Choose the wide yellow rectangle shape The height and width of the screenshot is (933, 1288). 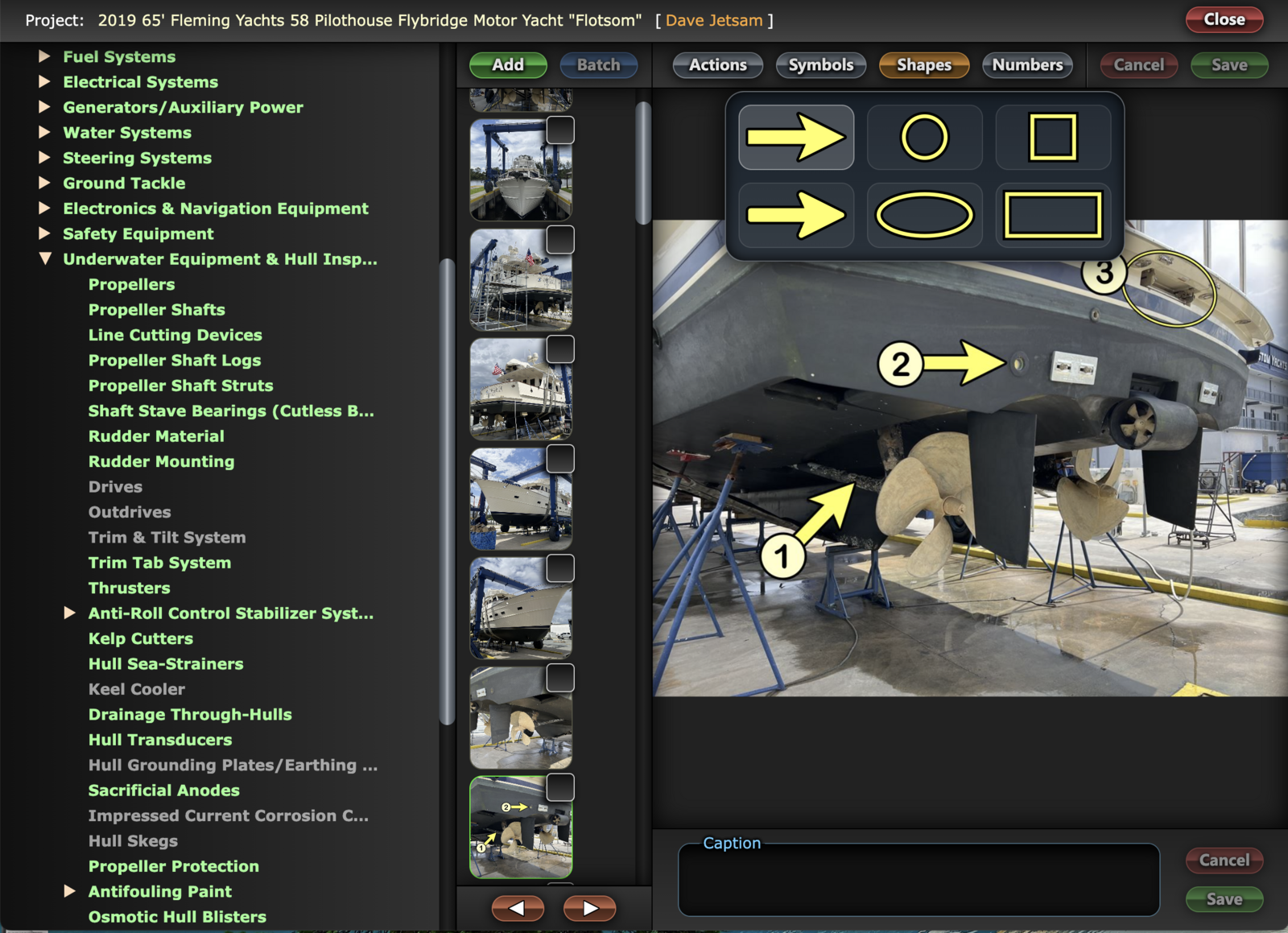tap(1053, 215)
